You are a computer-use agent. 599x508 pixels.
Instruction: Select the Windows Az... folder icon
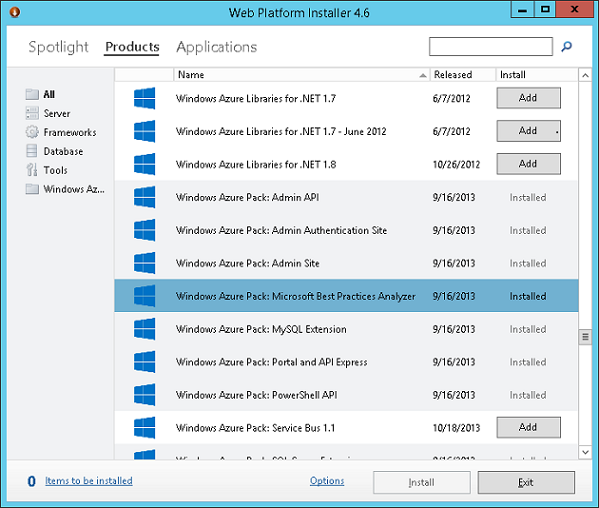32,189
